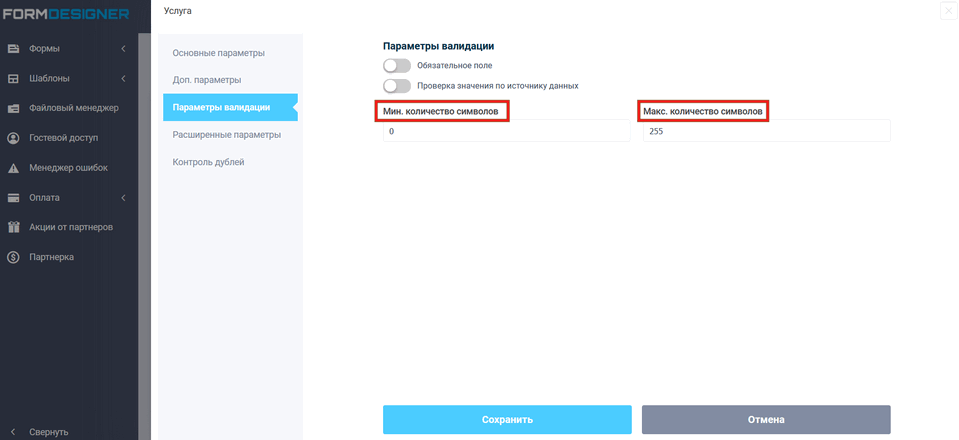Click the Сохранить button
The width and height of the screenshot is (959, 440).
(506, 419)
